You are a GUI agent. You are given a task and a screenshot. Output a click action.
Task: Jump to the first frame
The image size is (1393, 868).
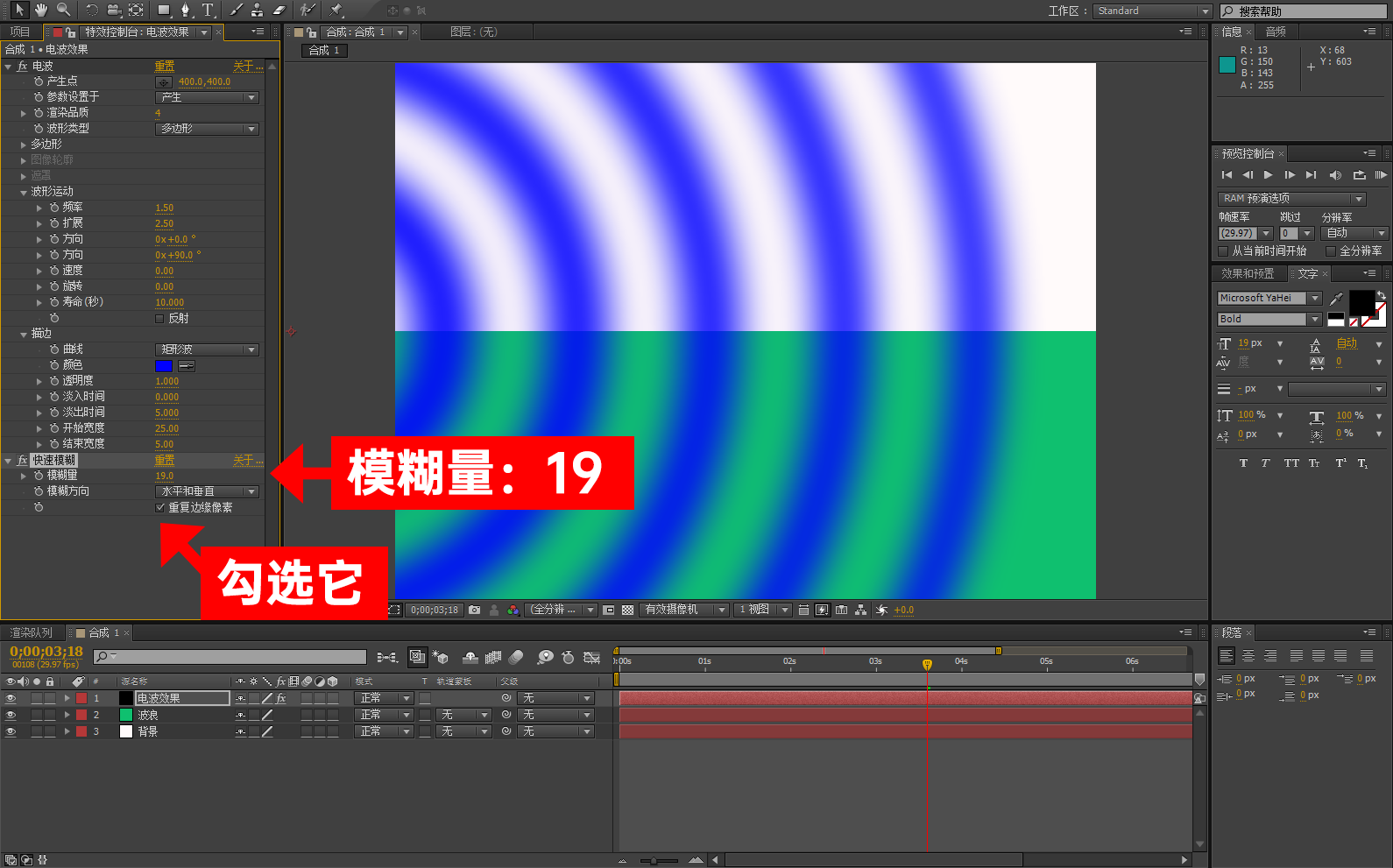coord(1227,175)
